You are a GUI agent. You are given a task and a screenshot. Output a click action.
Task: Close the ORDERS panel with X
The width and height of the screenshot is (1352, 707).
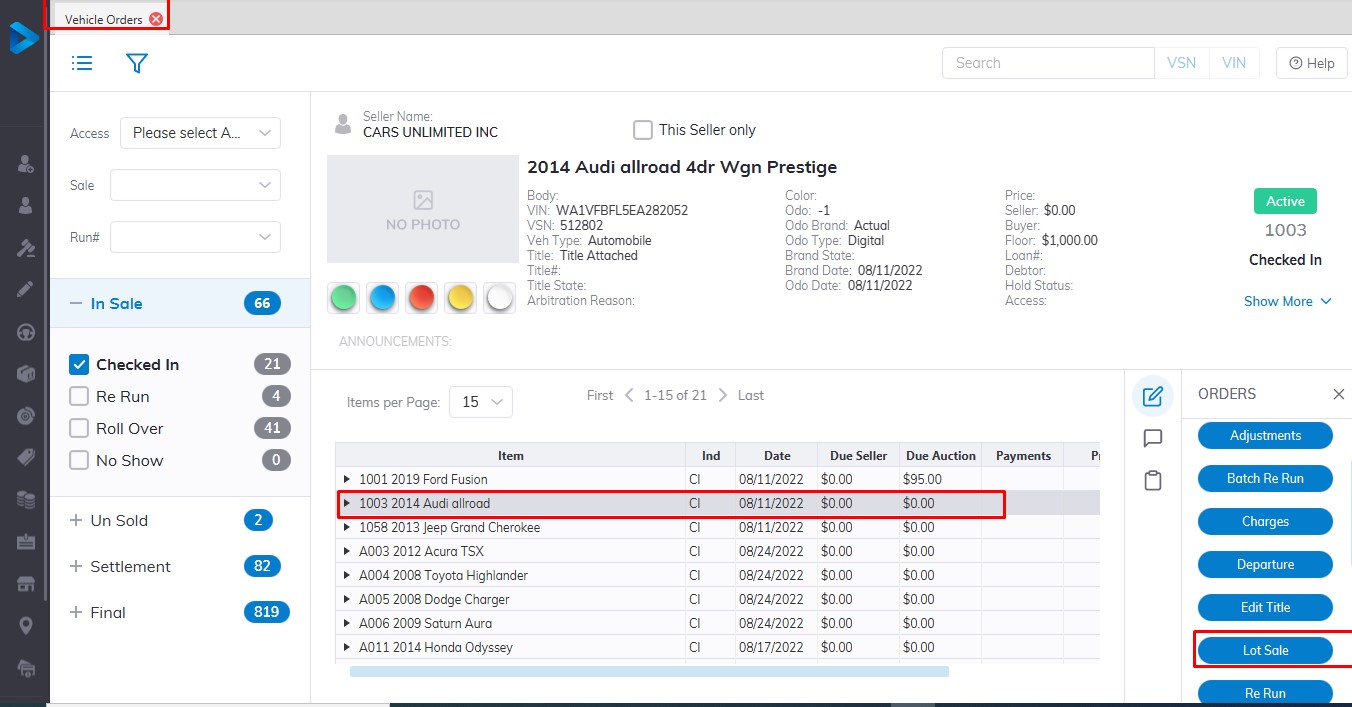(x=1338, y=394)
